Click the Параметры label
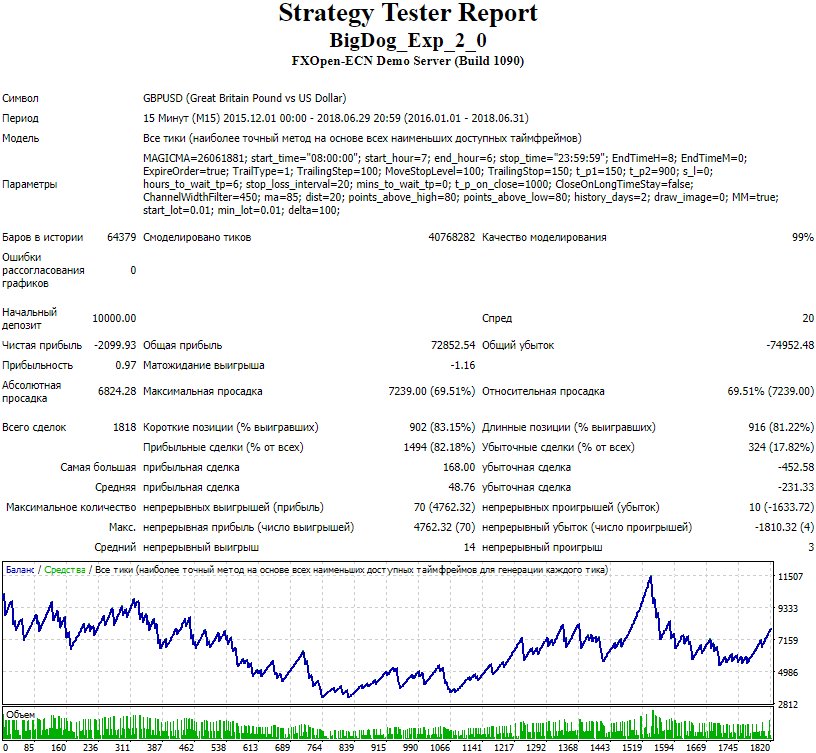Image resolution: width=816 pixels, height=753 pixels. pyautogui.click(x=30, y=184)
